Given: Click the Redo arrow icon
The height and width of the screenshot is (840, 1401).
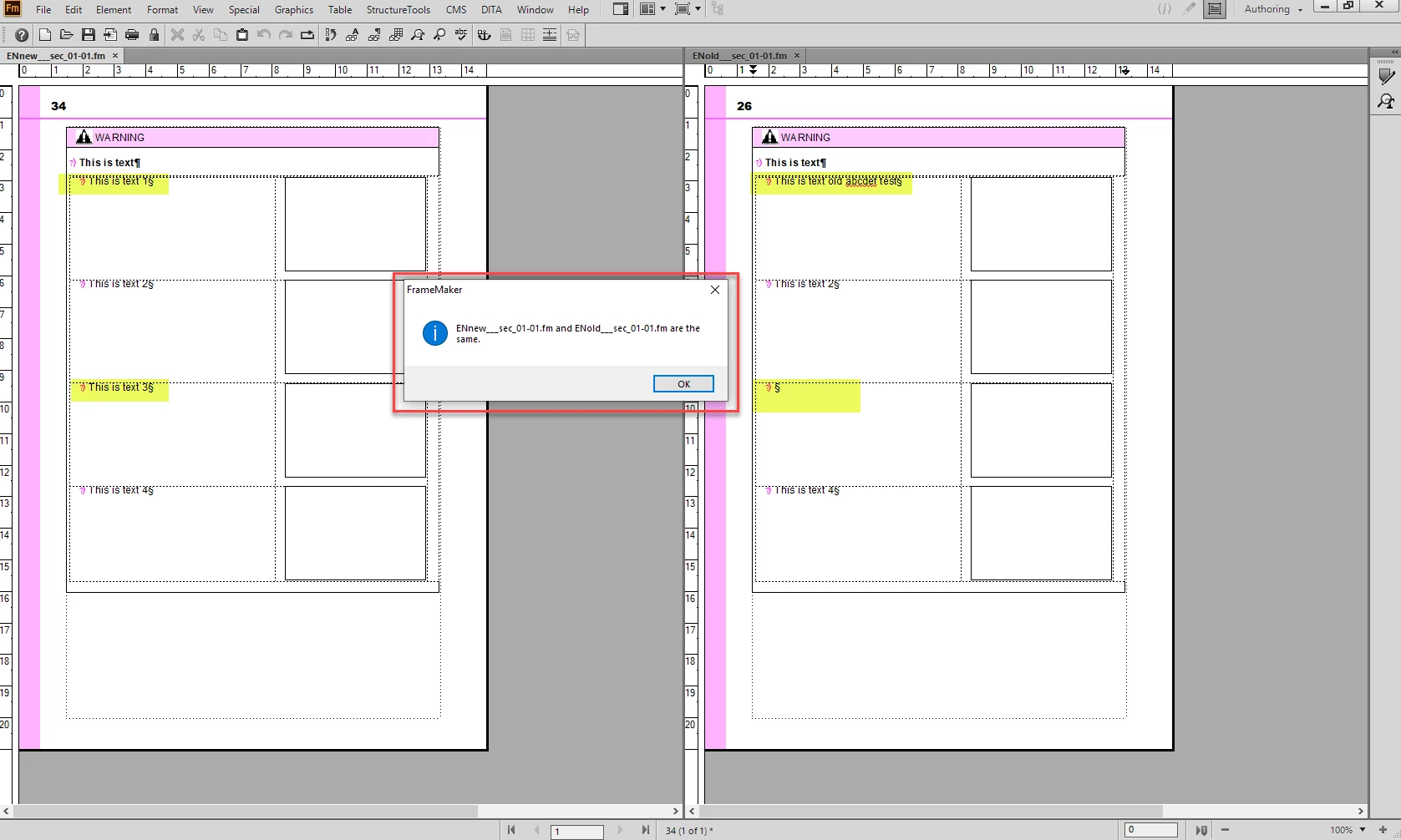Looking at the screenshot, I should click(x=286, y=35).
